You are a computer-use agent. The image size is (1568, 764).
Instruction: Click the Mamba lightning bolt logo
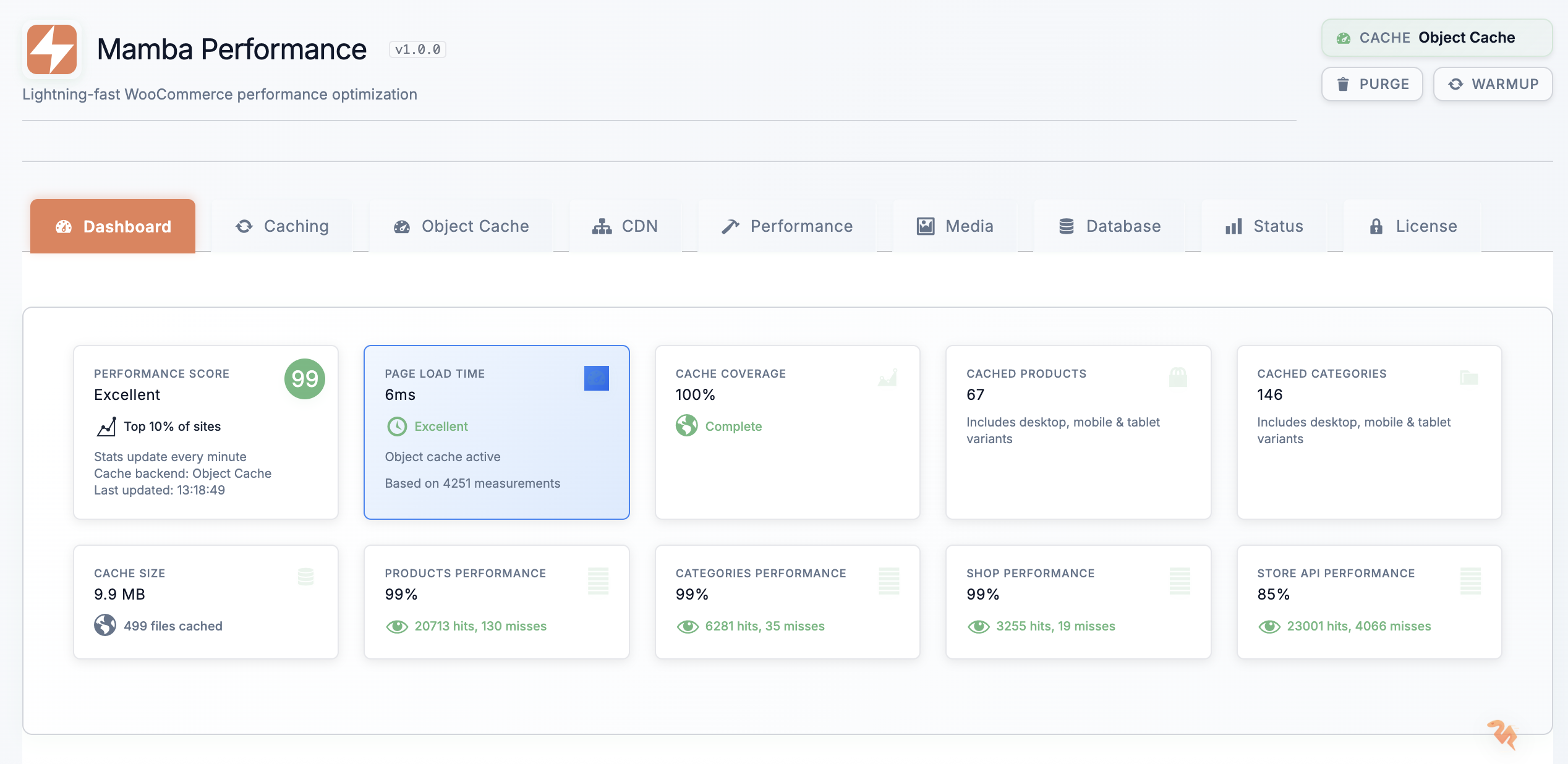(x=52, y=49)
